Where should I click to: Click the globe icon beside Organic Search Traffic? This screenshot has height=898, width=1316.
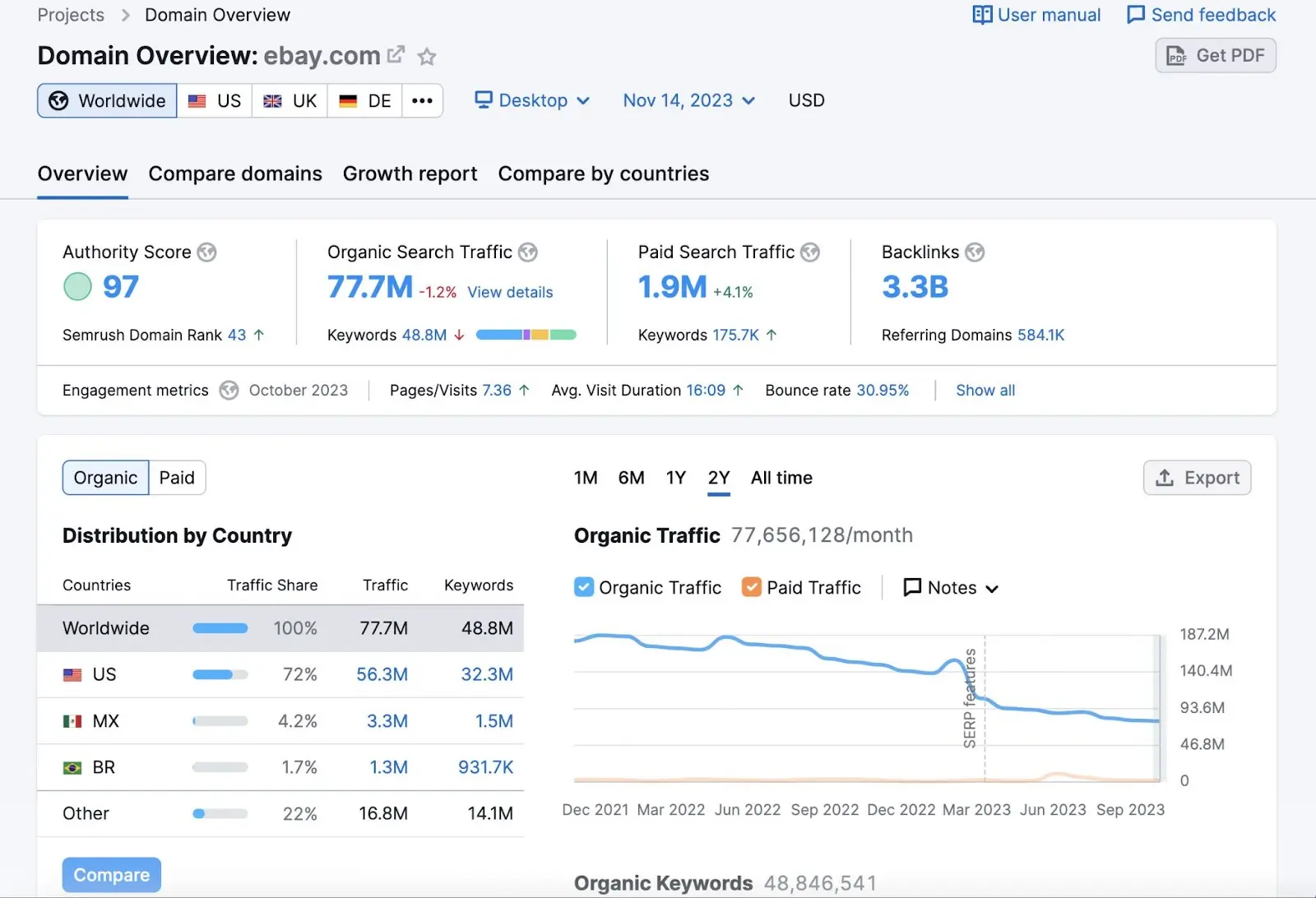point(528,252)
